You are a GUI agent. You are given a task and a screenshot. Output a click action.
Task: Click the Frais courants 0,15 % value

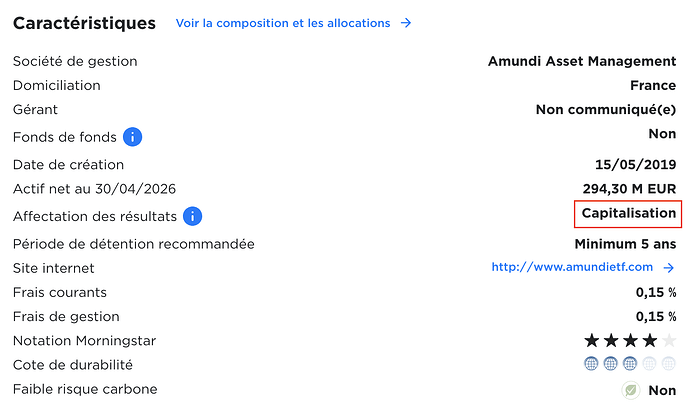tap(656, 292)
